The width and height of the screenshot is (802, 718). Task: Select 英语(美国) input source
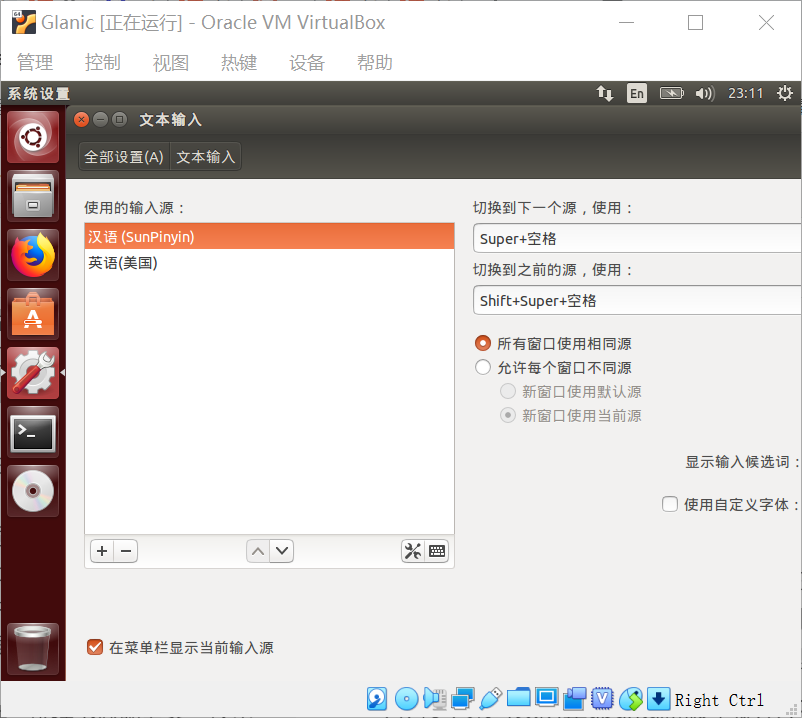270,263
